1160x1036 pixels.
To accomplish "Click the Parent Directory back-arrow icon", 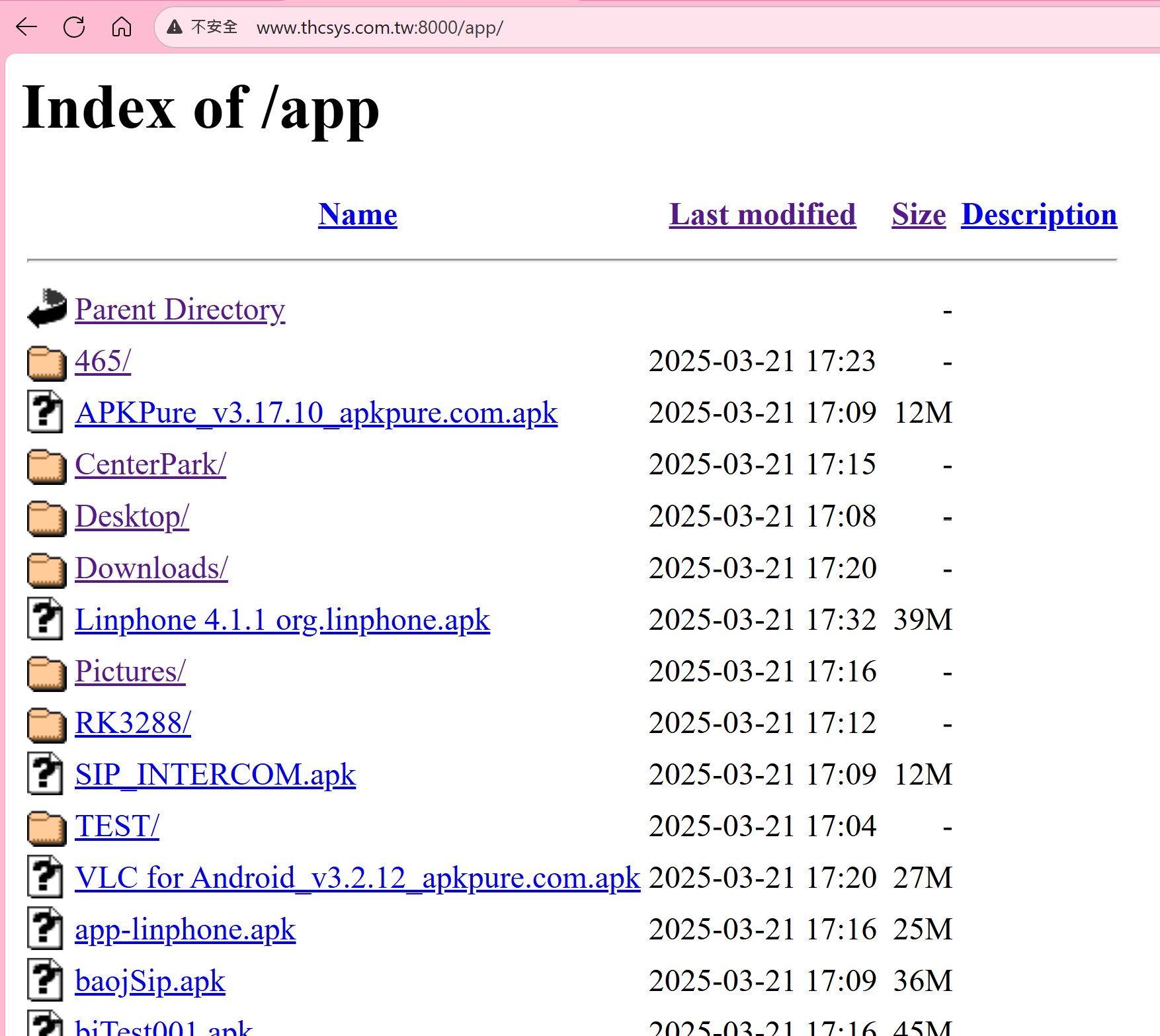I will pos(46,308).
